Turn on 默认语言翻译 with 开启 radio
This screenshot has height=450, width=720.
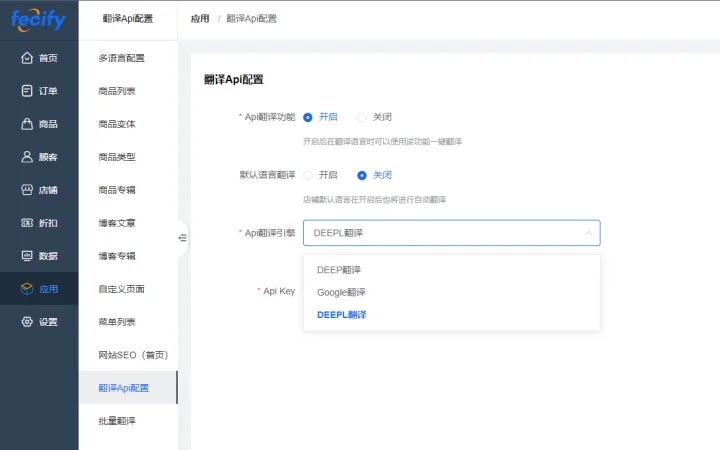pyautogui.click(x=308, y=175)
